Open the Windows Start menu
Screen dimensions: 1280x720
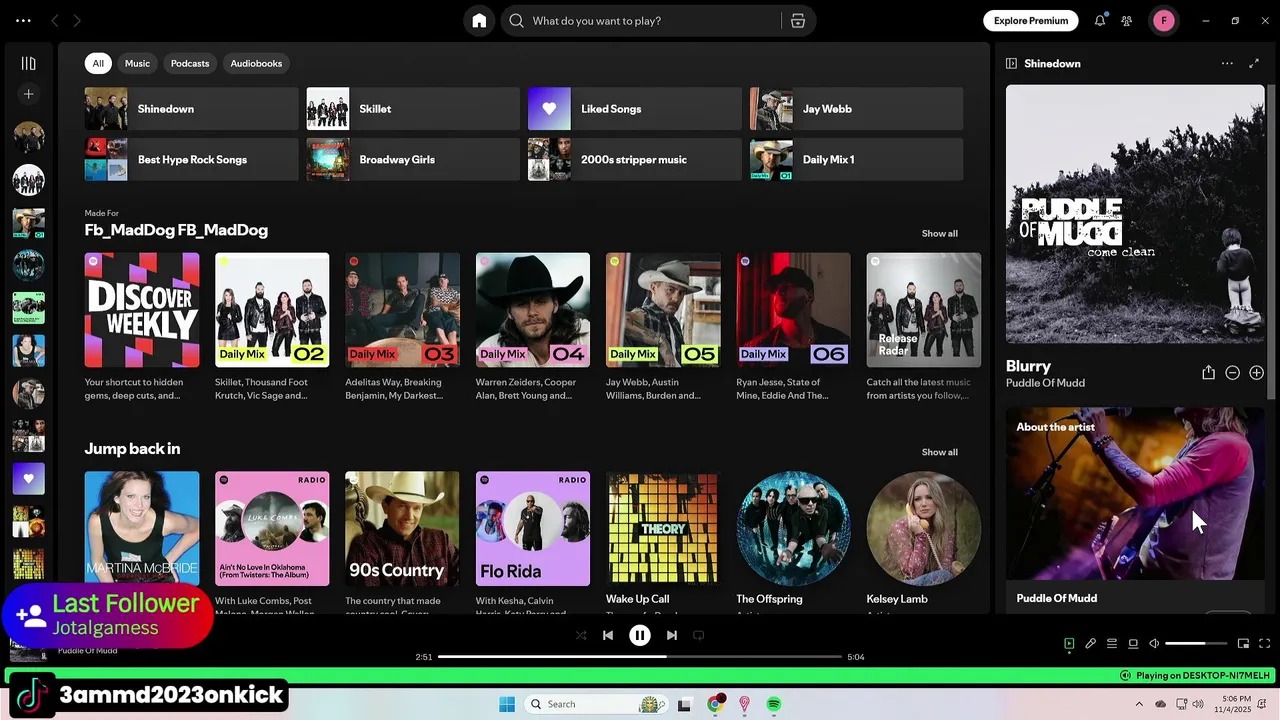(x=507, y=704)
